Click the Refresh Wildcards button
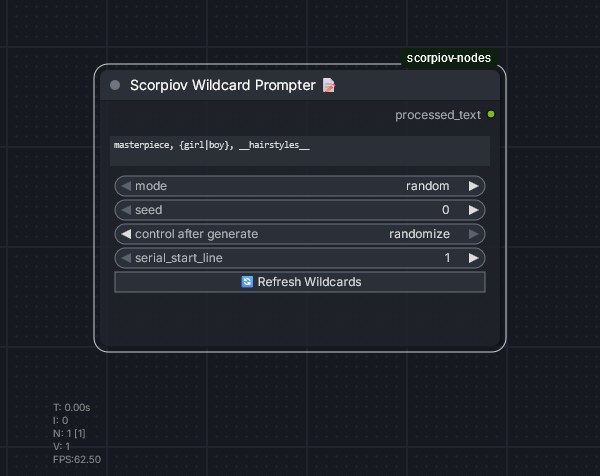600x476 pixels. tap(300, 282)
